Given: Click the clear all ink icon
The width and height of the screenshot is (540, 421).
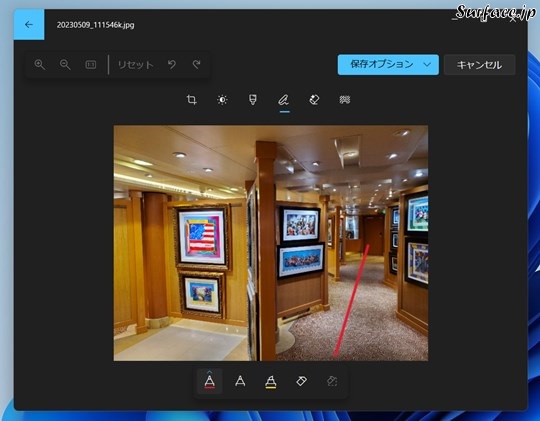Looking at the screenshot, I should (332, 381).
